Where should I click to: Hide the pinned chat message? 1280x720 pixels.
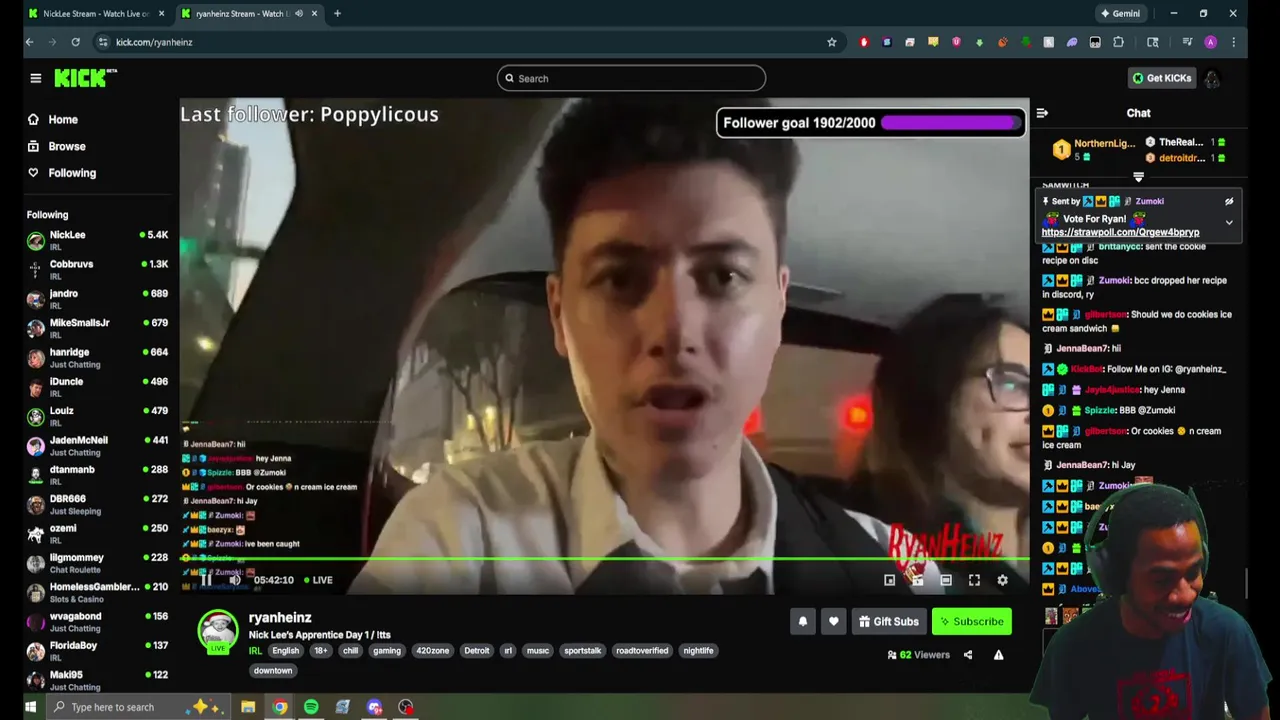tap(1229, 201)
